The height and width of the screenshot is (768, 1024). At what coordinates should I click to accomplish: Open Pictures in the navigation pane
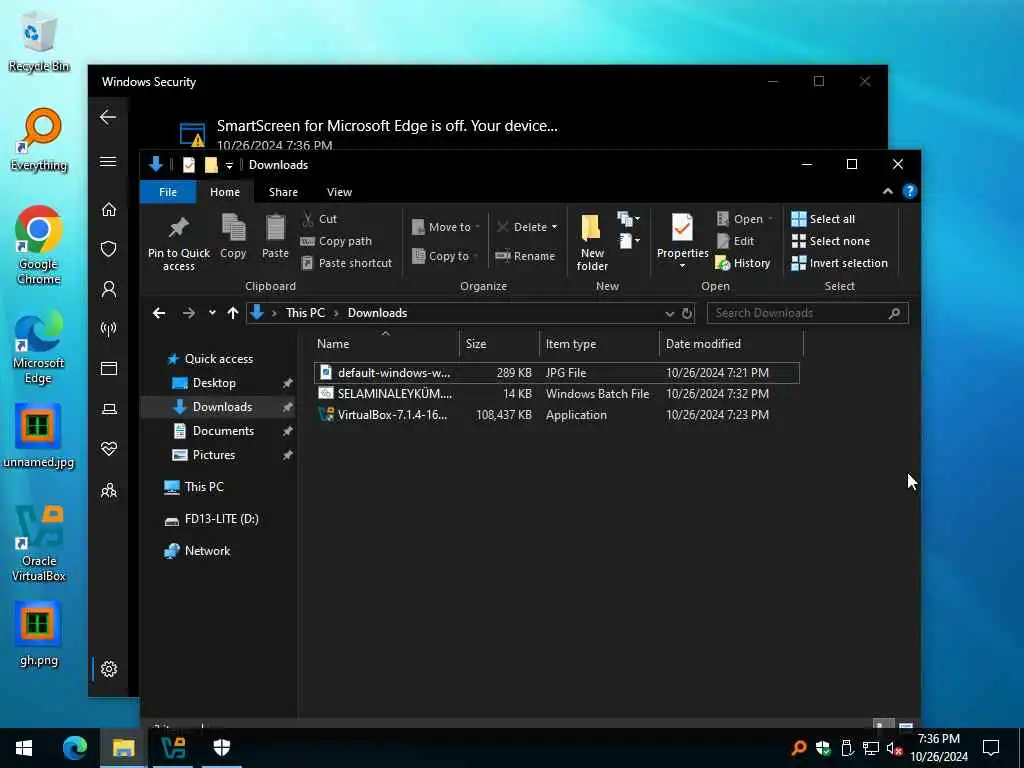pyautogui.click(x=213, y=455)
